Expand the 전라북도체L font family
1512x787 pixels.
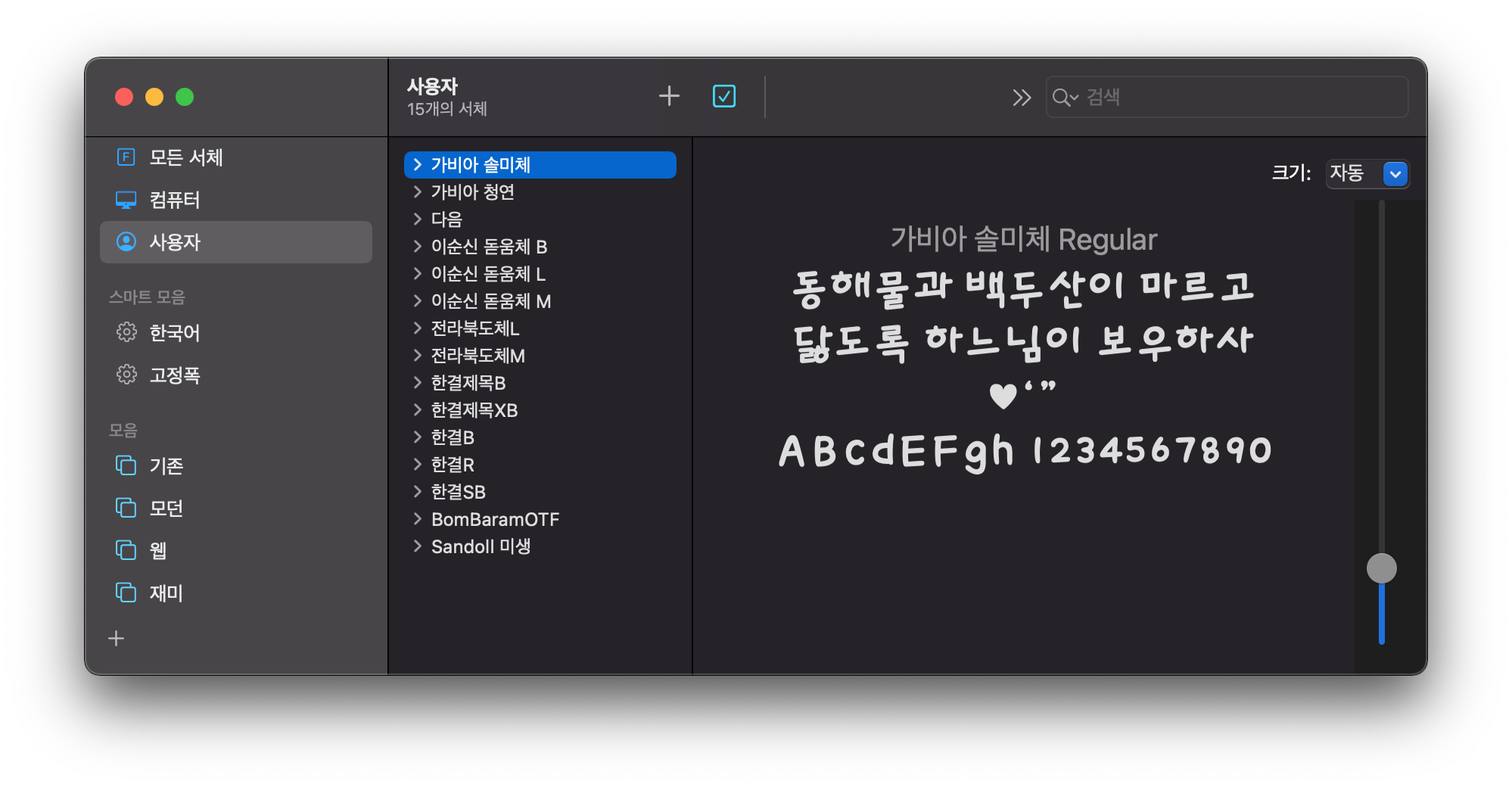(x=417, y=328)
